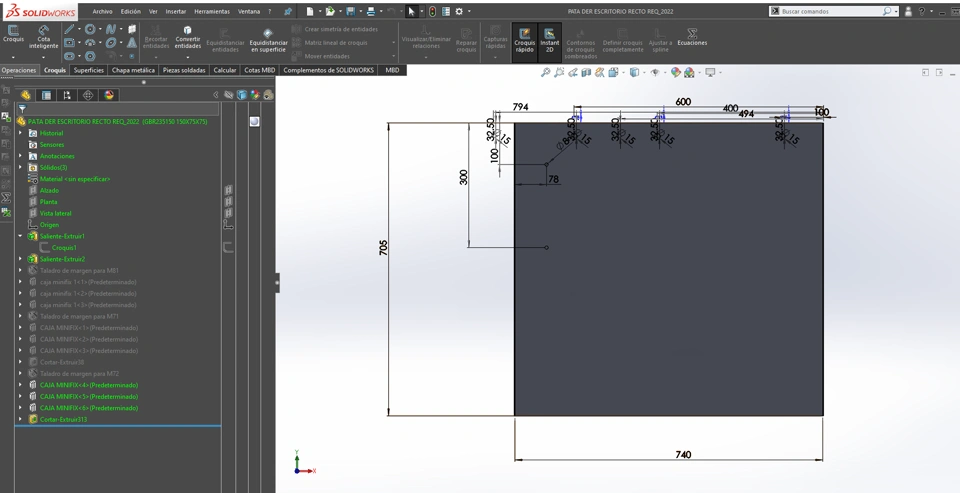The width and height of the screenshot is (960, 493).
Task: Click the Edit Appearance color sphere icon
Action: [675, 72]
